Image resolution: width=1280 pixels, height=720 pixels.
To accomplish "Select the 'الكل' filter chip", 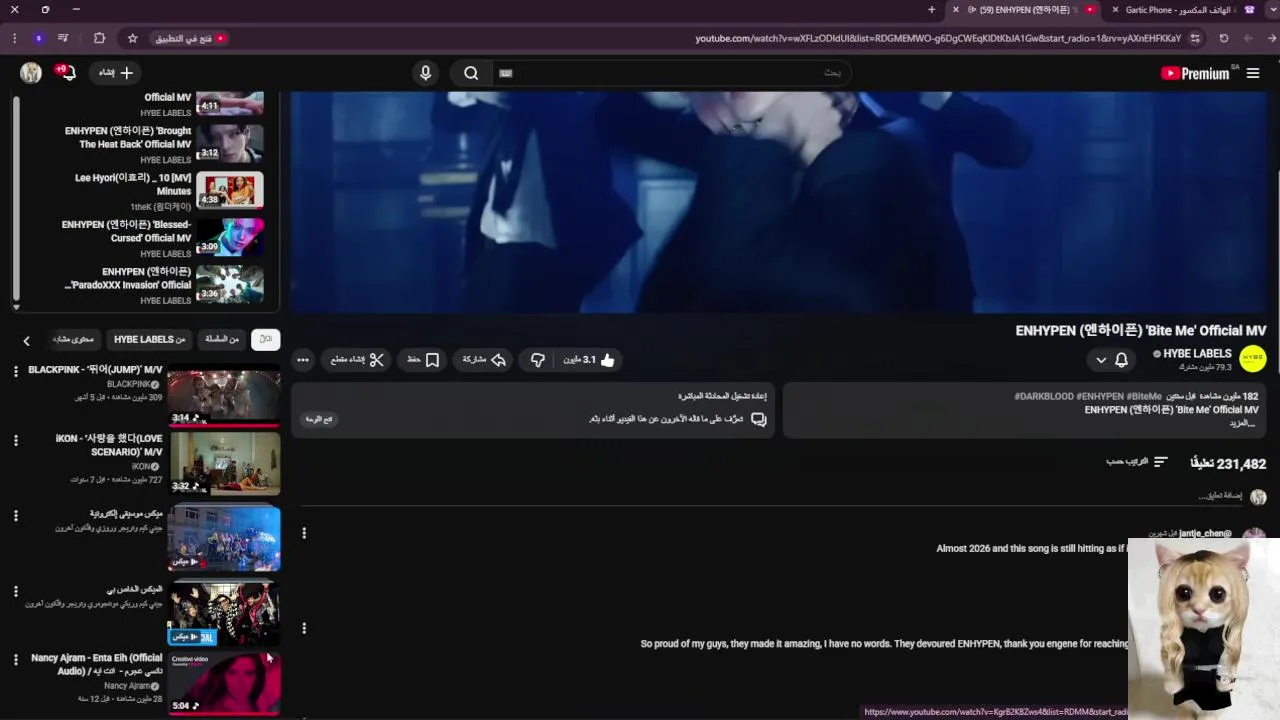I will coord(265,339).
